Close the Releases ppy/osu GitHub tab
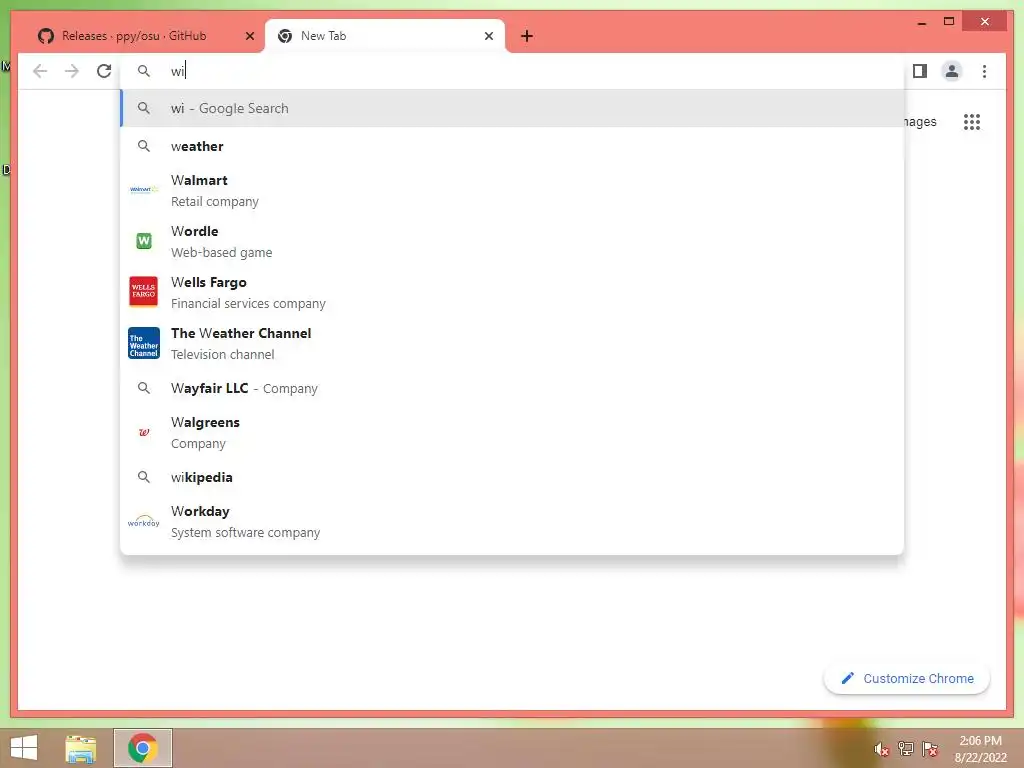 [x=249, y=36]
